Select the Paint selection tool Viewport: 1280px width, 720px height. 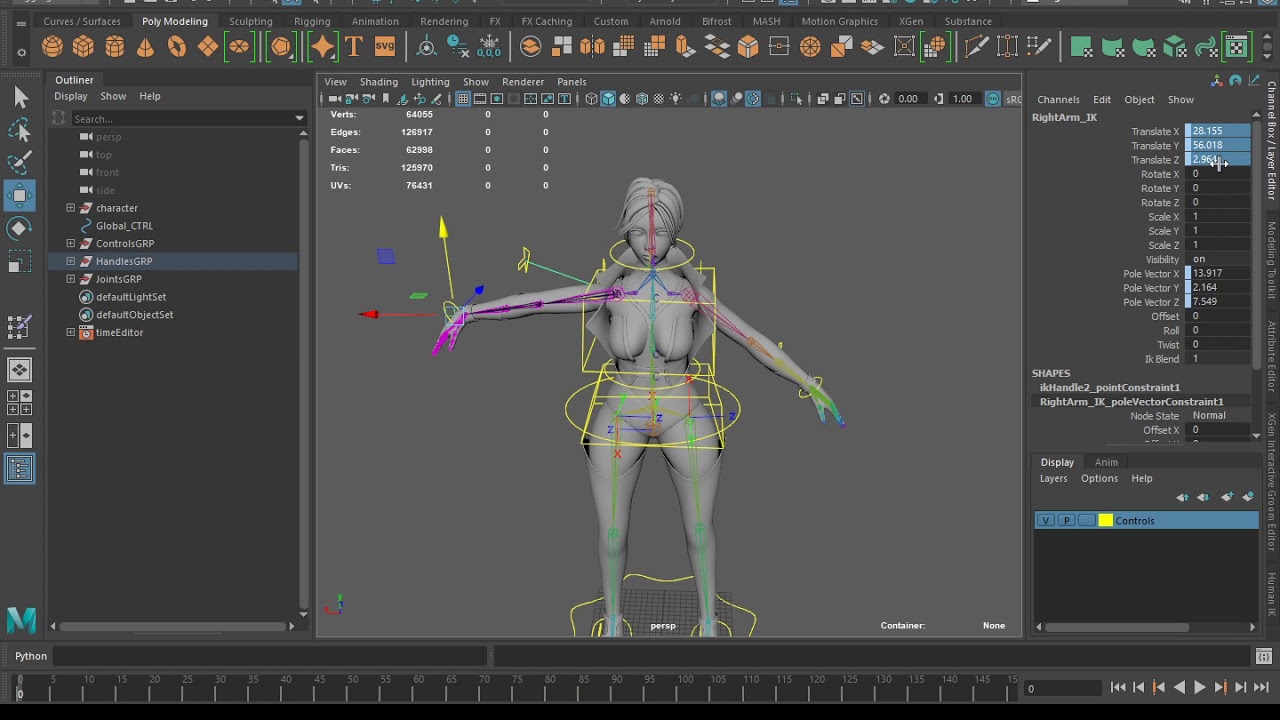coord(20,163)
